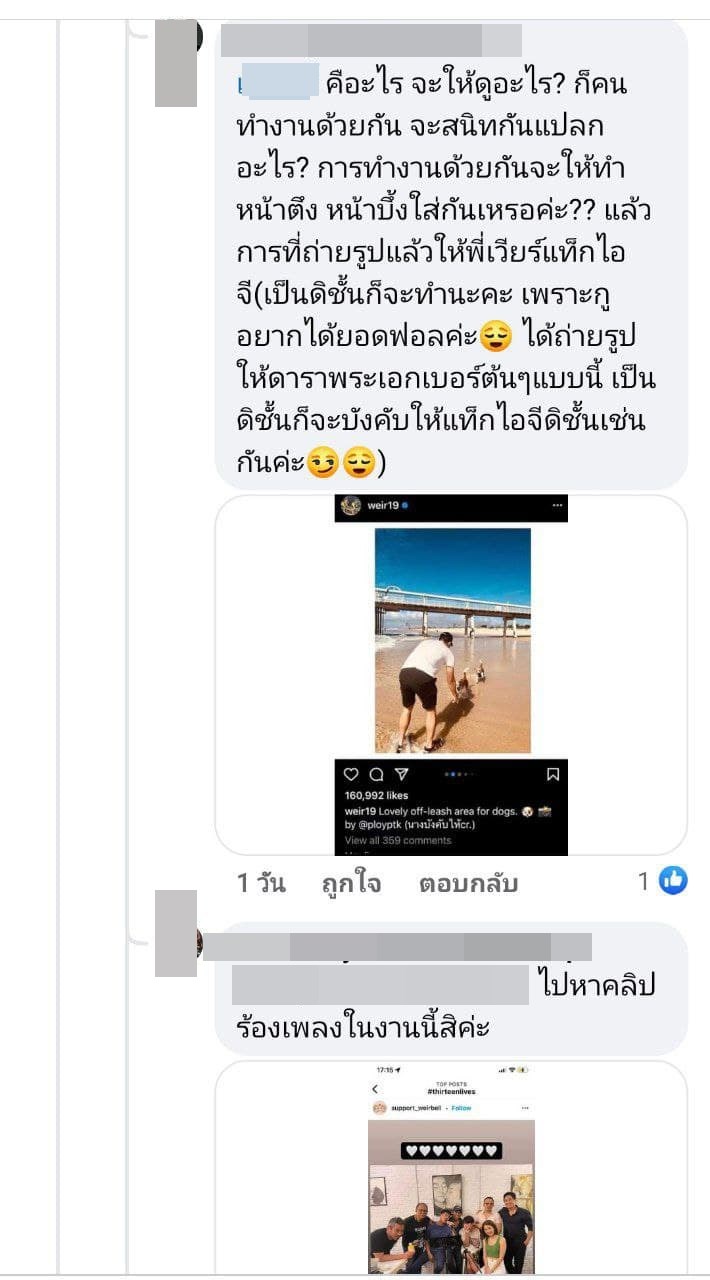Click ถูกใจ to like the comment

click(351, 883)
